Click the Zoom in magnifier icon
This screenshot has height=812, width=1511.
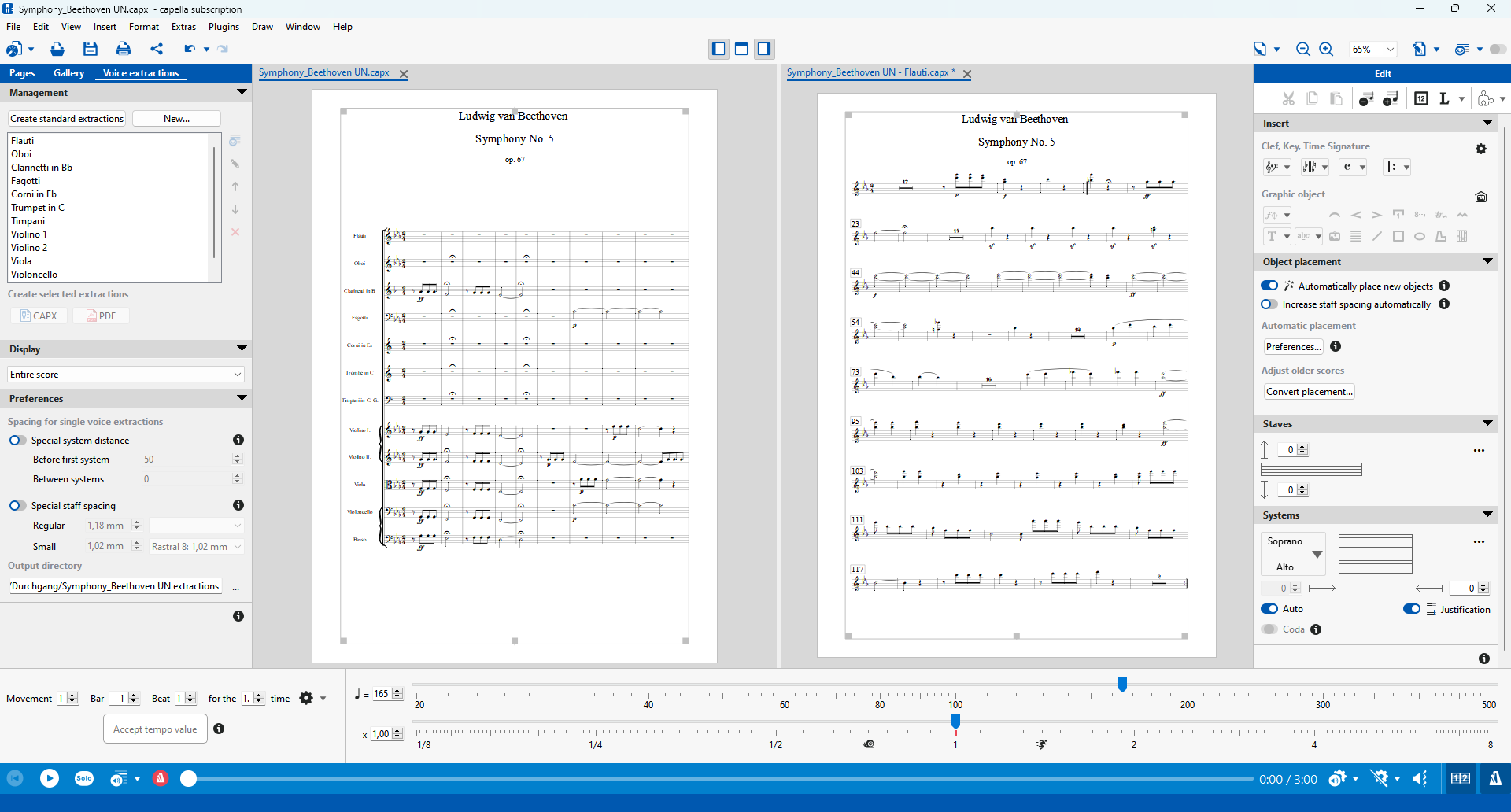(1326, 49)
